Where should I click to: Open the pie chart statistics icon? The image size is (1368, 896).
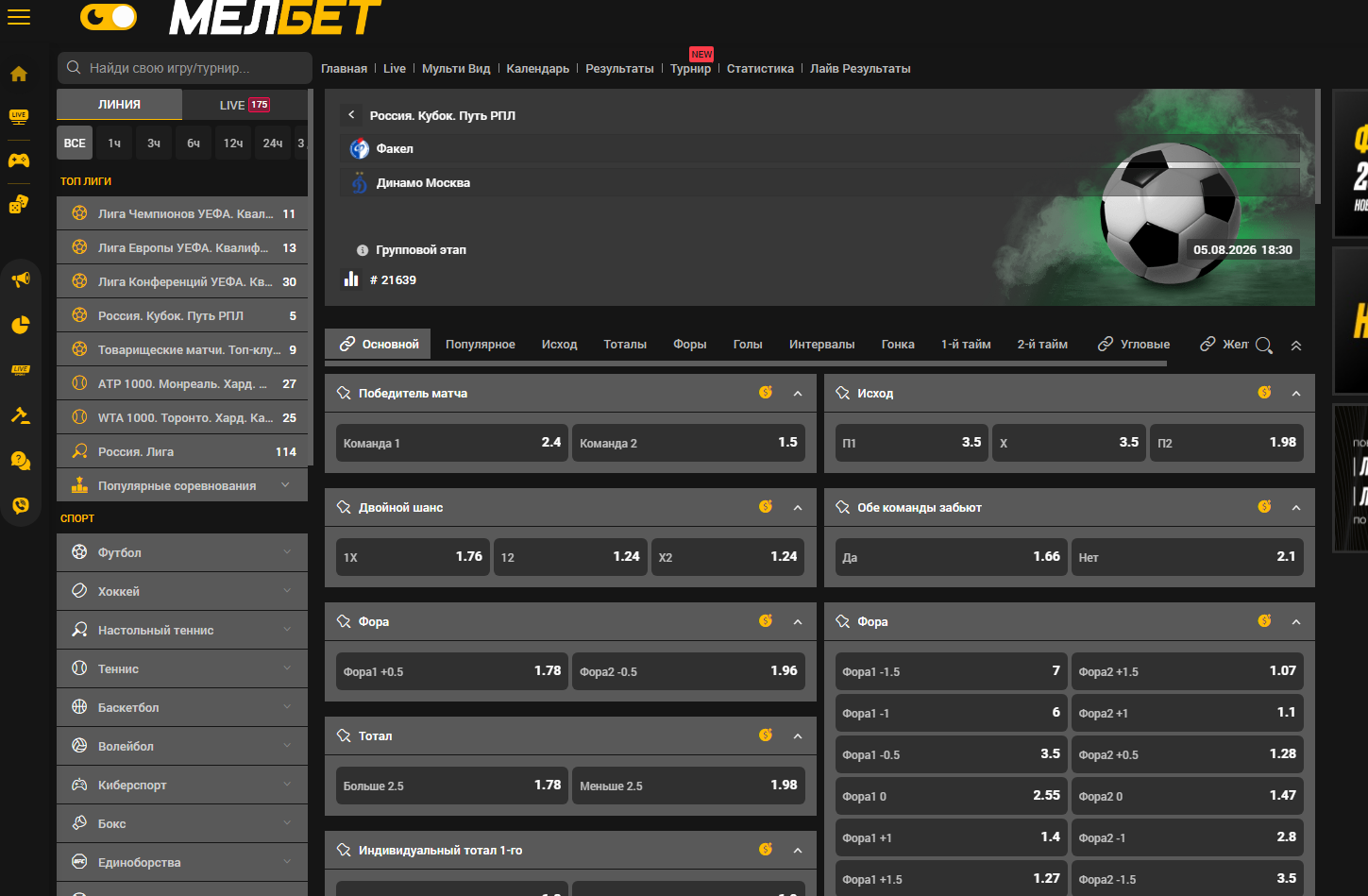coord(21,325)
